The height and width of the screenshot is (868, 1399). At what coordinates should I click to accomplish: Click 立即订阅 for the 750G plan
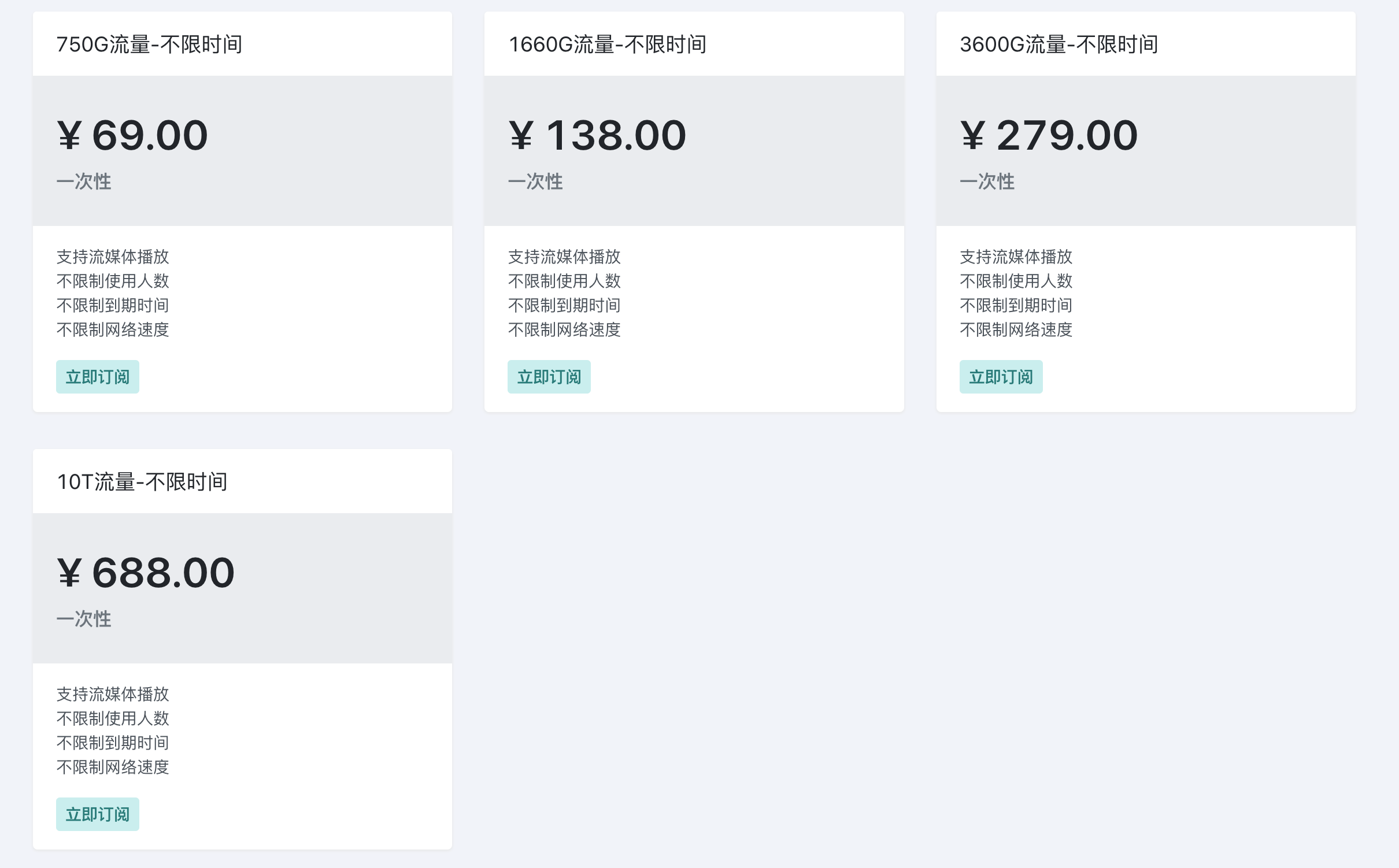[97, 377]
